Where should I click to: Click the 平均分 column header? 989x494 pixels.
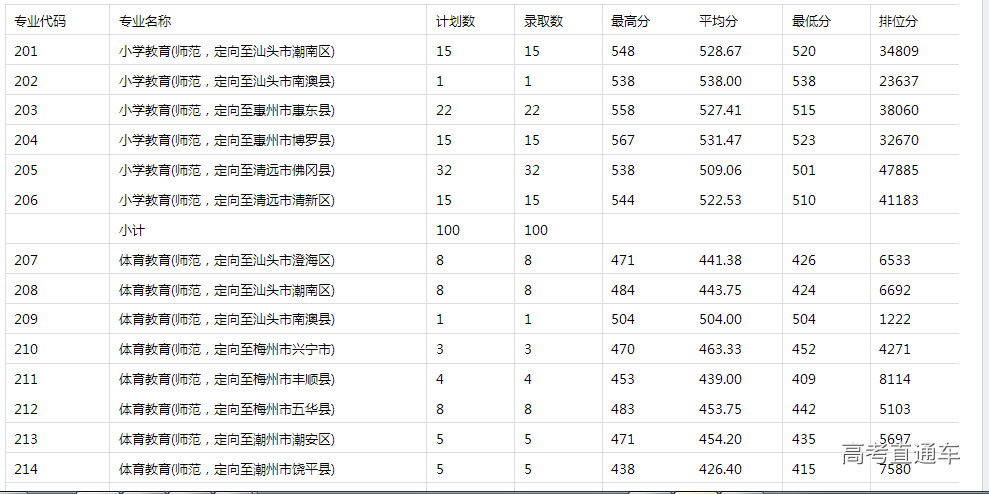(718, 21)
